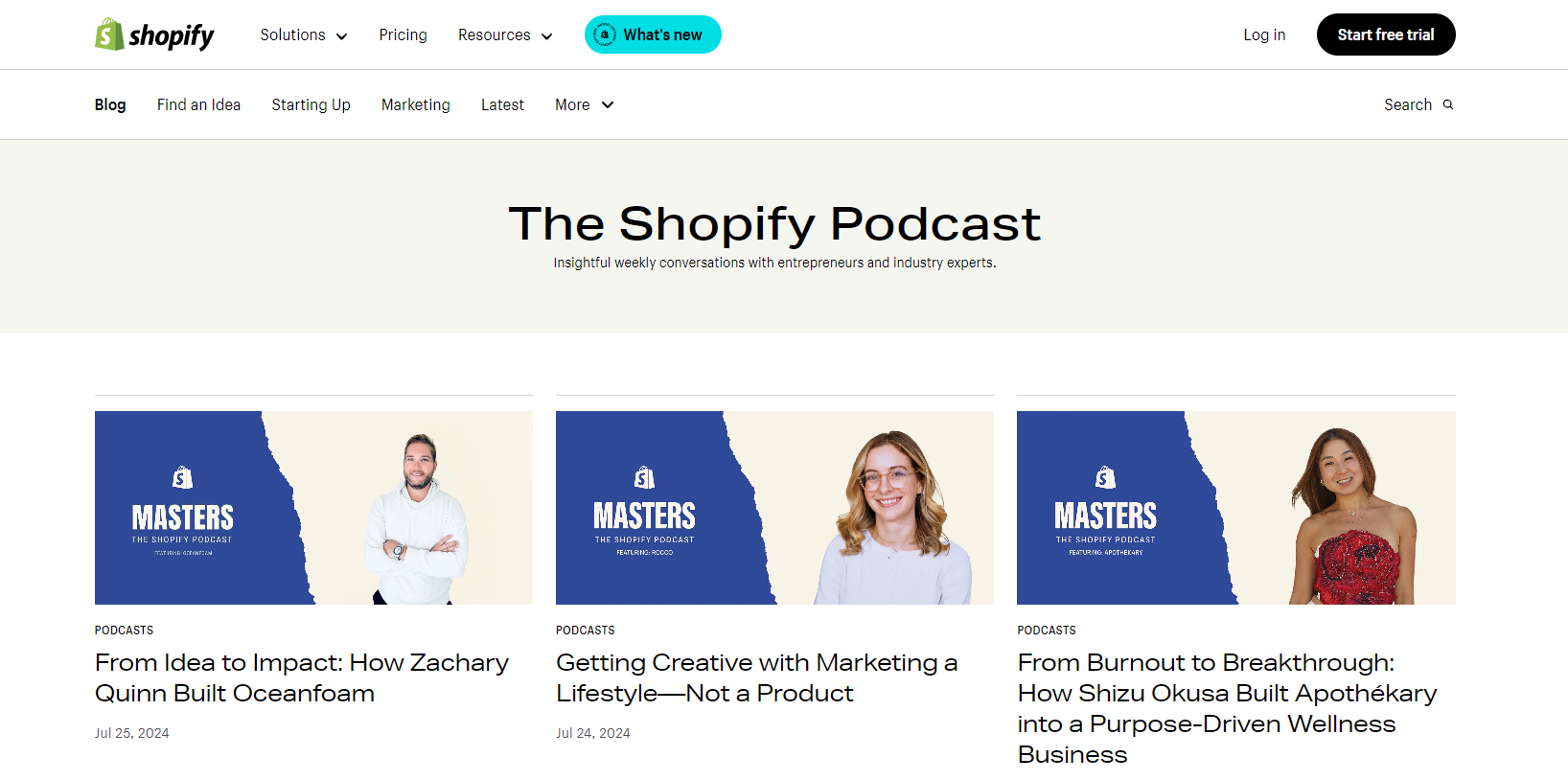The width and height of the screenshot is (1568, 780).
Task: Click the circular badge icon in What's new
Action: [605, 34]
